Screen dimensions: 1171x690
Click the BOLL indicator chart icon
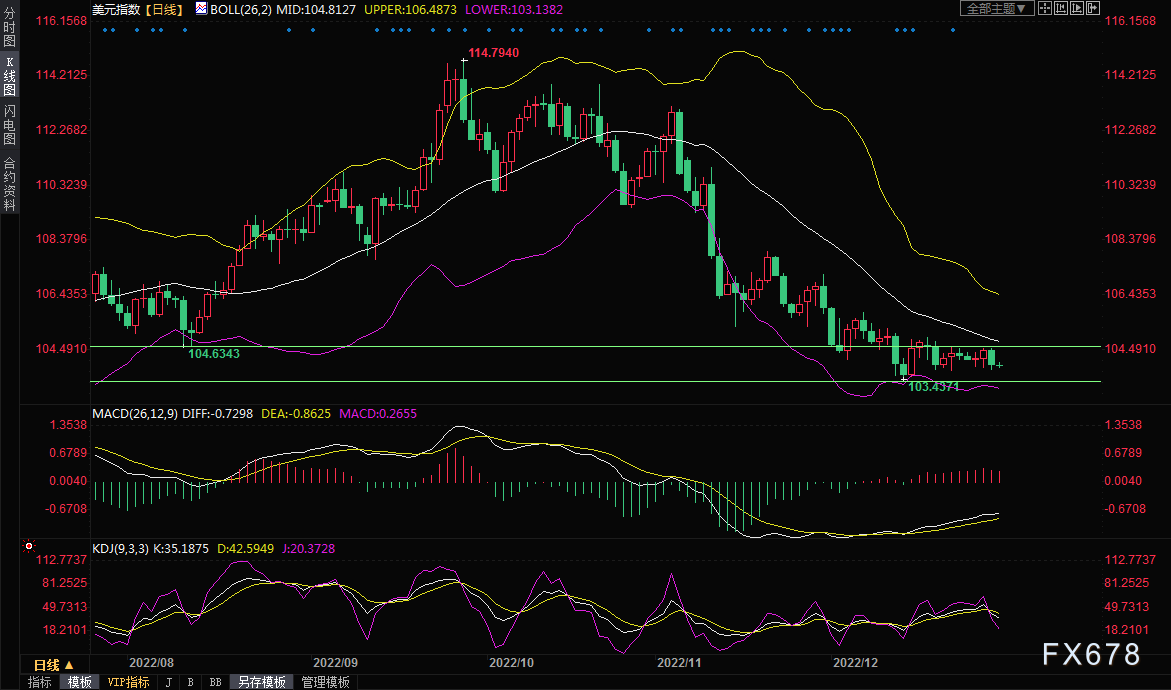tap(201, 8)
